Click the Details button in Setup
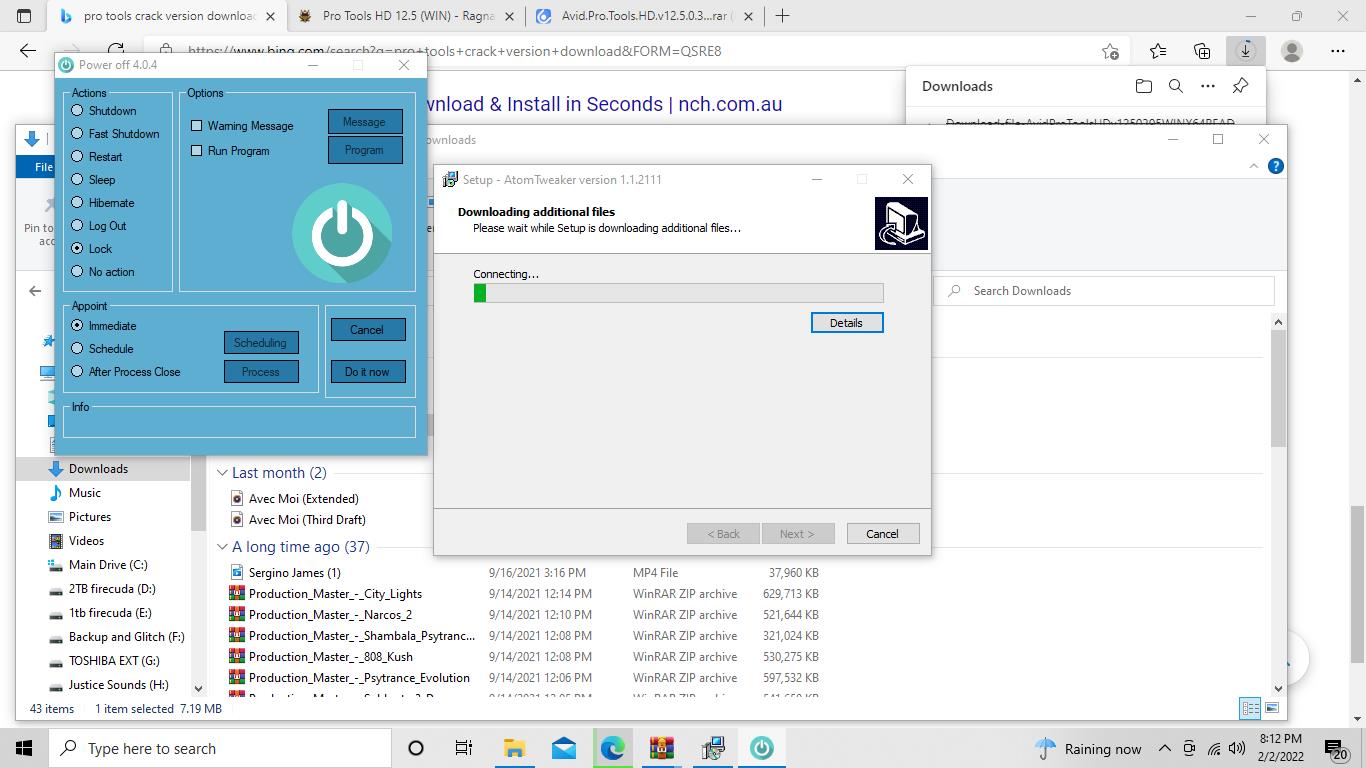This screenshot has width=1366, height=768. coord(846,323)
